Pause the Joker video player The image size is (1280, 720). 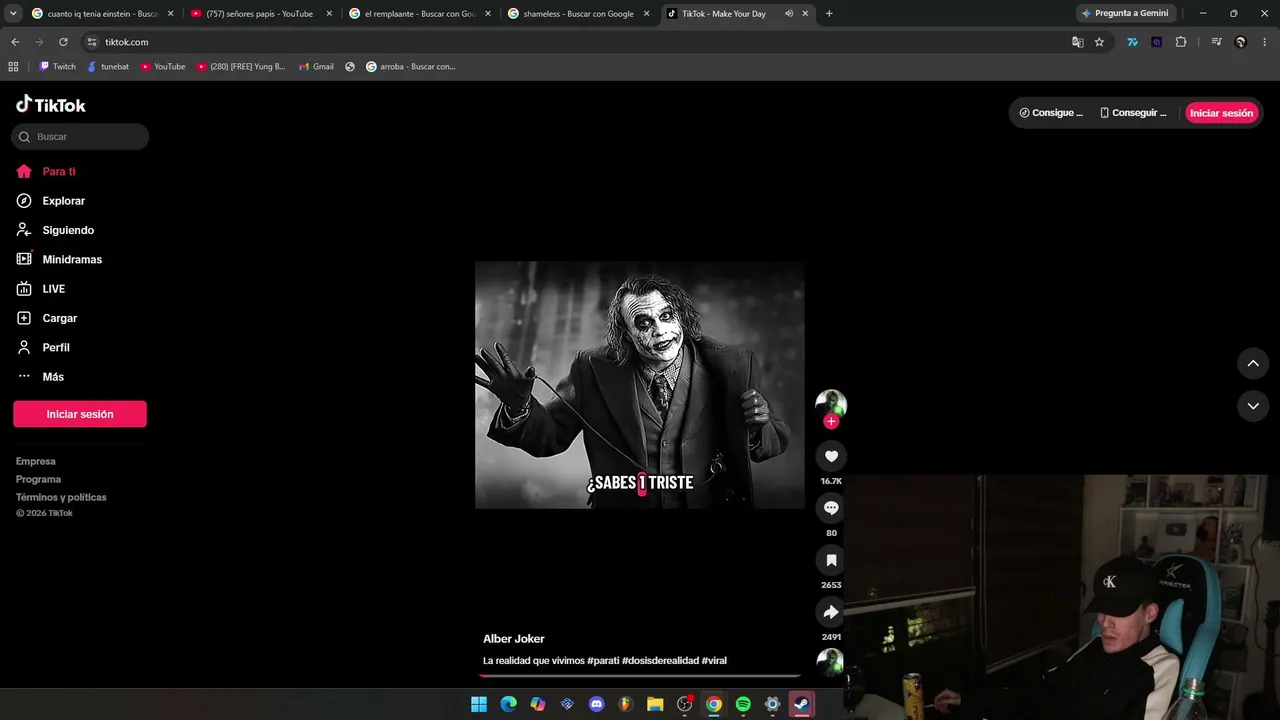(640, 385)
